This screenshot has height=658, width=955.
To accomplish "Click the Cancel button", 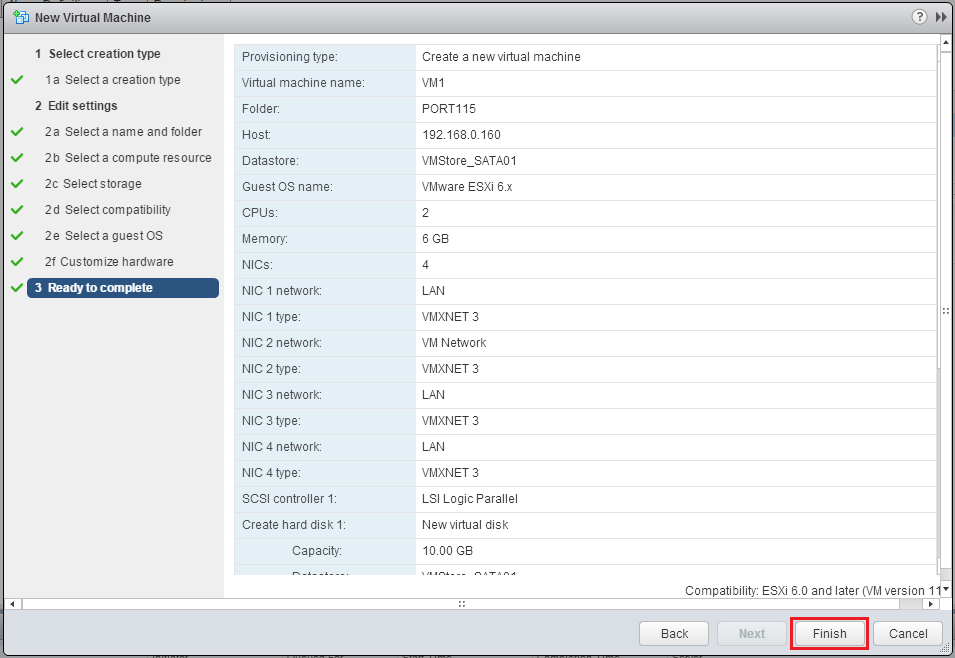I will [907, 634].
